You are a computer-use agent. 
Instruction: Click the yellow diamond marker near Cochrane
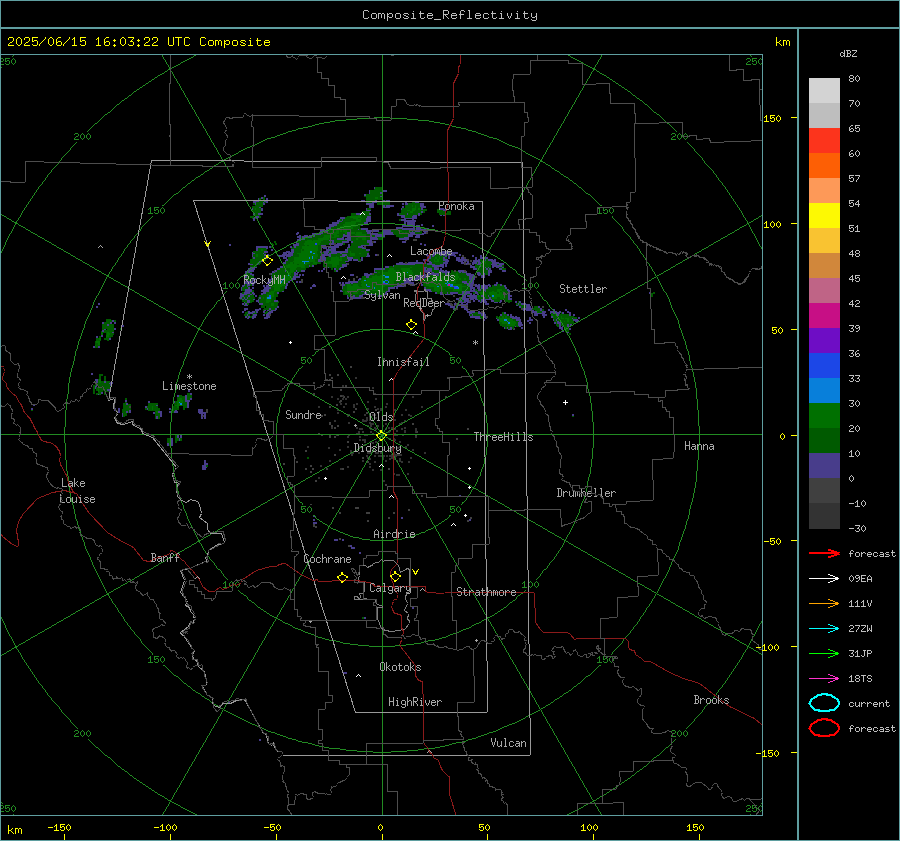coord(342,578)
